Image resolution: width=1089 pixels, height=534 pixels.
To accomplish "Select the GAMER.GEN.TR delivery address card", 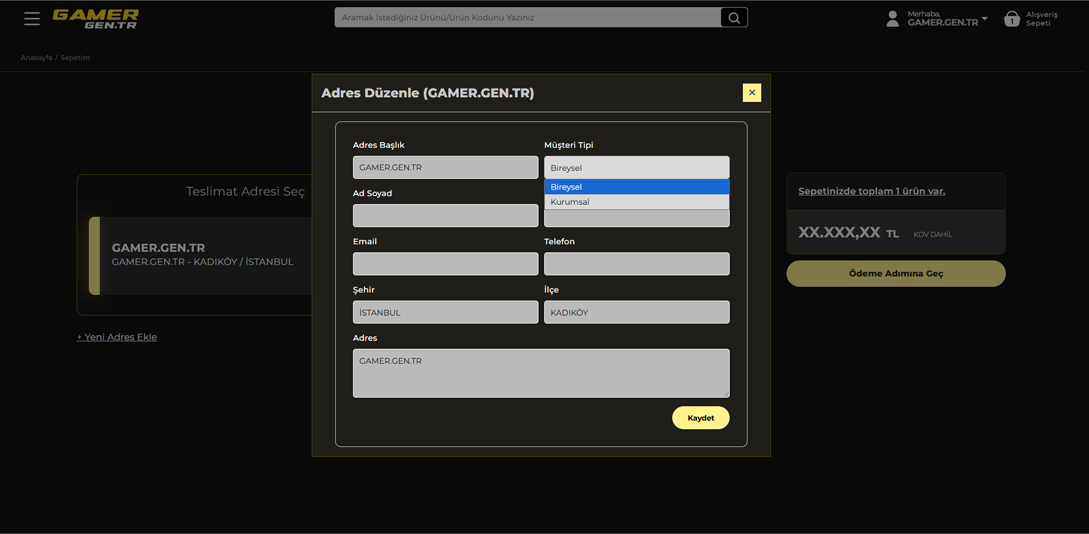I will click(200, 255).
